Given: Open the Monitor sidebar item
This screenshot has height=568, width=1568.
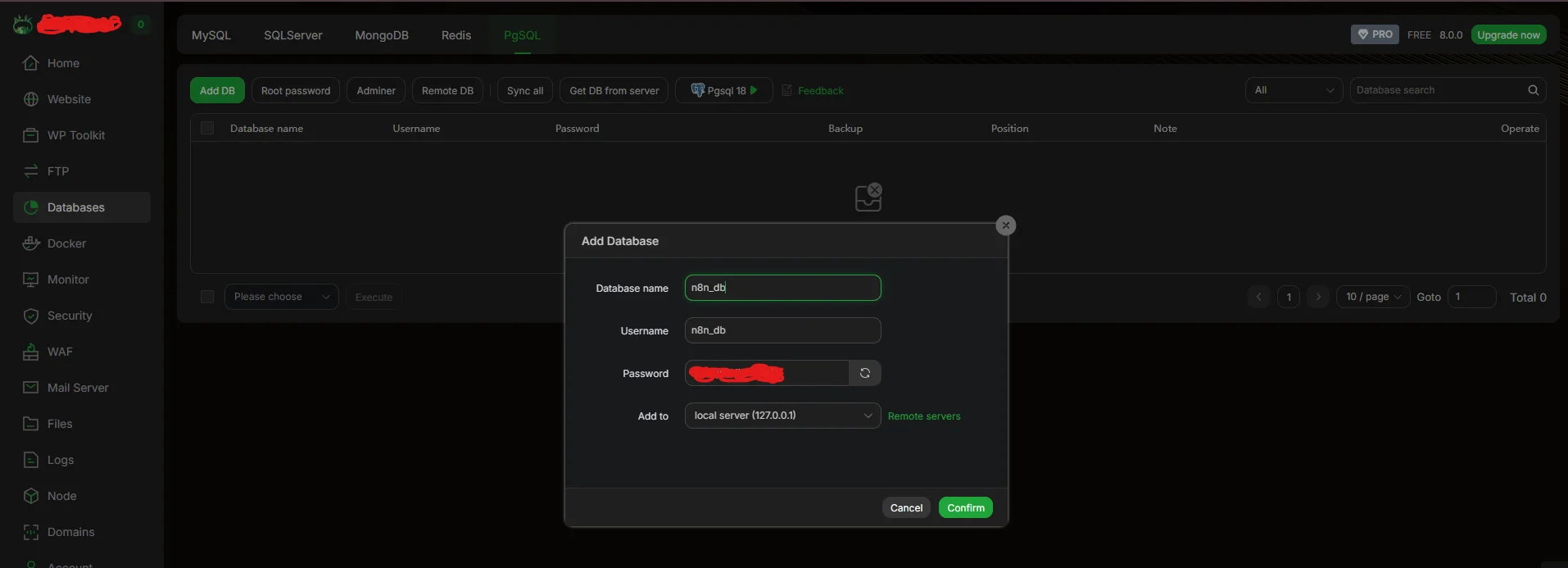Looking at the screenshot, I should coord(68,279).
